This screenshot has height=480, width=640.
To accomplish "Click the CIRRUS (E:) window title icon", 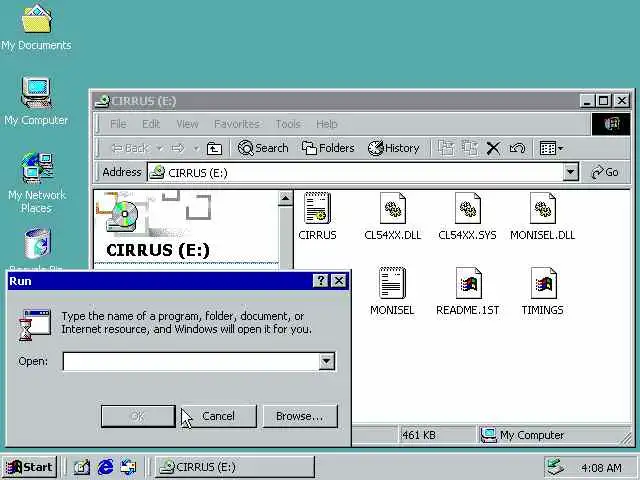I will click(x=102, y=100).
